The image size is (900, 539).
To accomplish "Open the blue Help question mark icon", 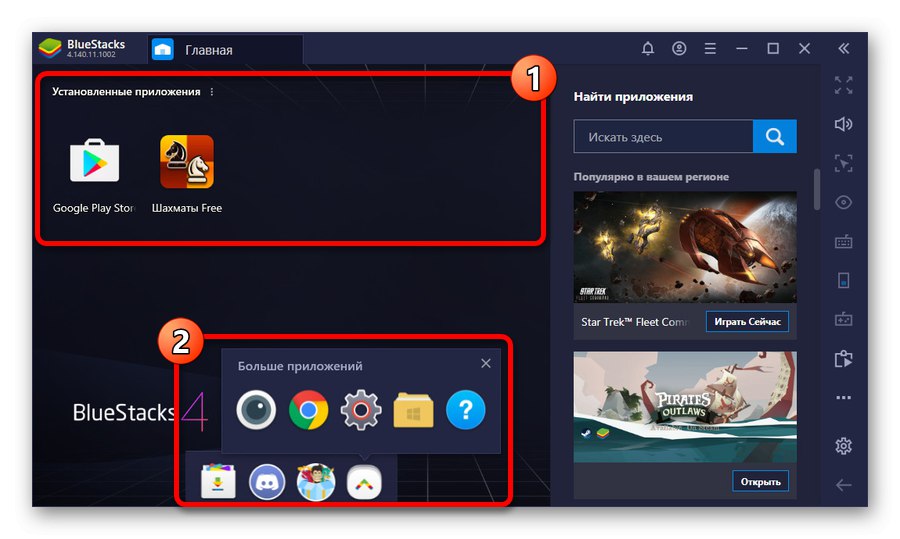I will (x=465, y=410).
